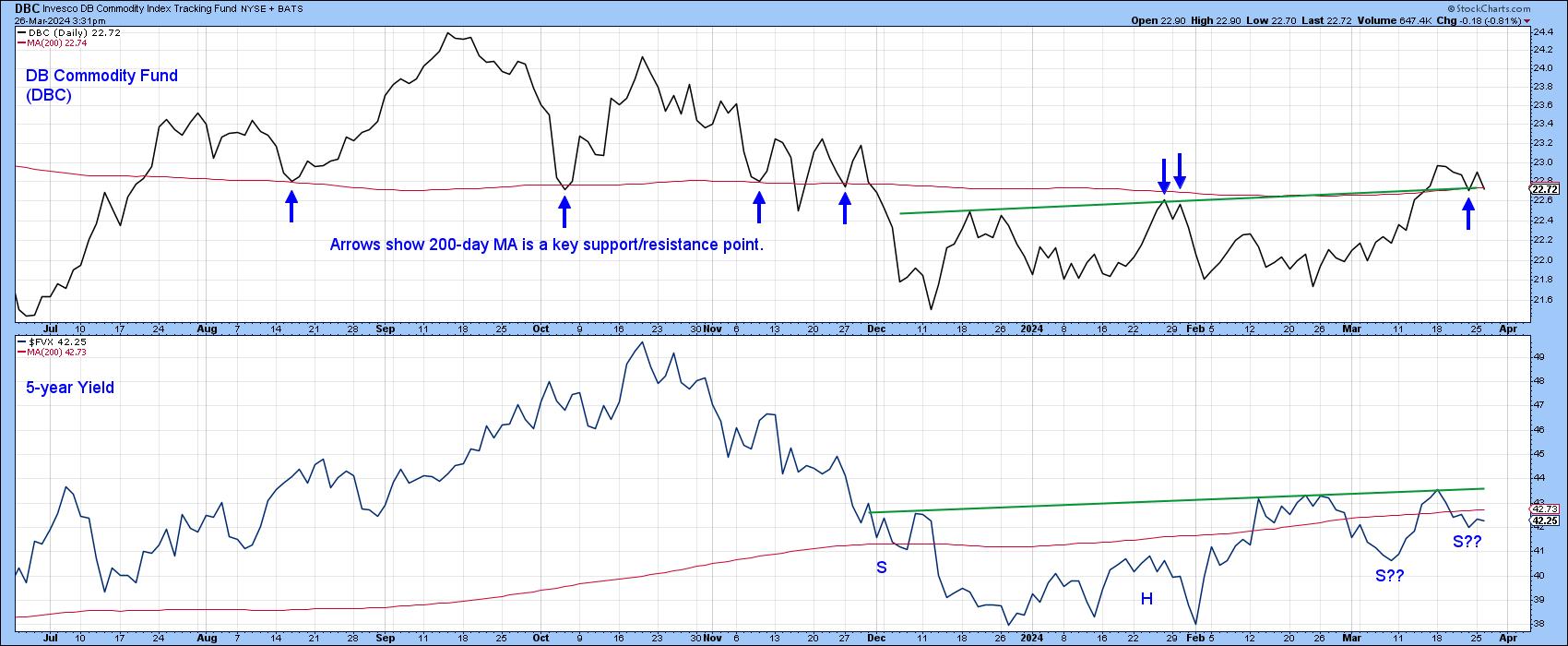Select the Invesco DB Commodity Index Tracking Fund title

pos(141,7)
